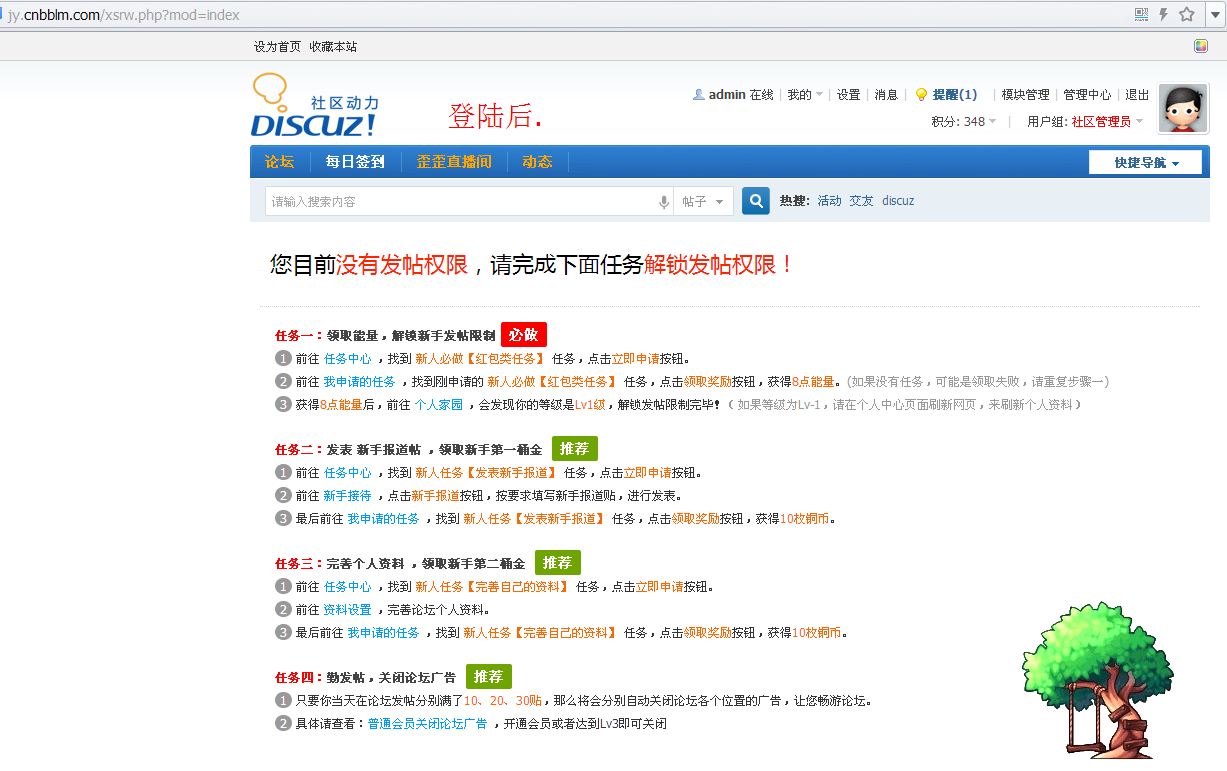Open the 帖子 search type dropdown
This screenshot has height=771, width=1227.
(x=704, y=202)
